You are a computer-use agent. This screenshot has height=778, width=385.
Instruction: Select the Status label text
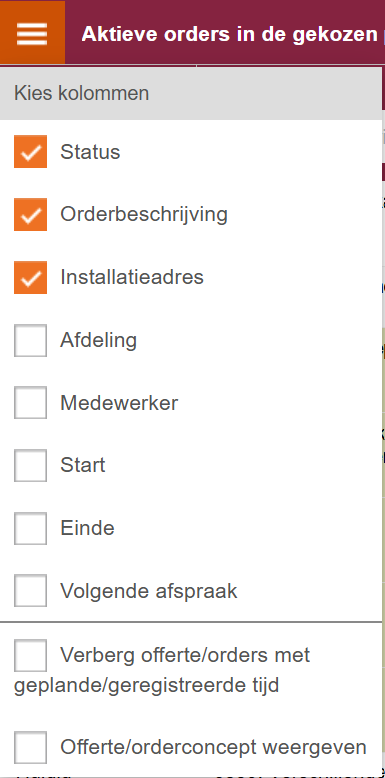pyautogui.click(x=90, y=152)
